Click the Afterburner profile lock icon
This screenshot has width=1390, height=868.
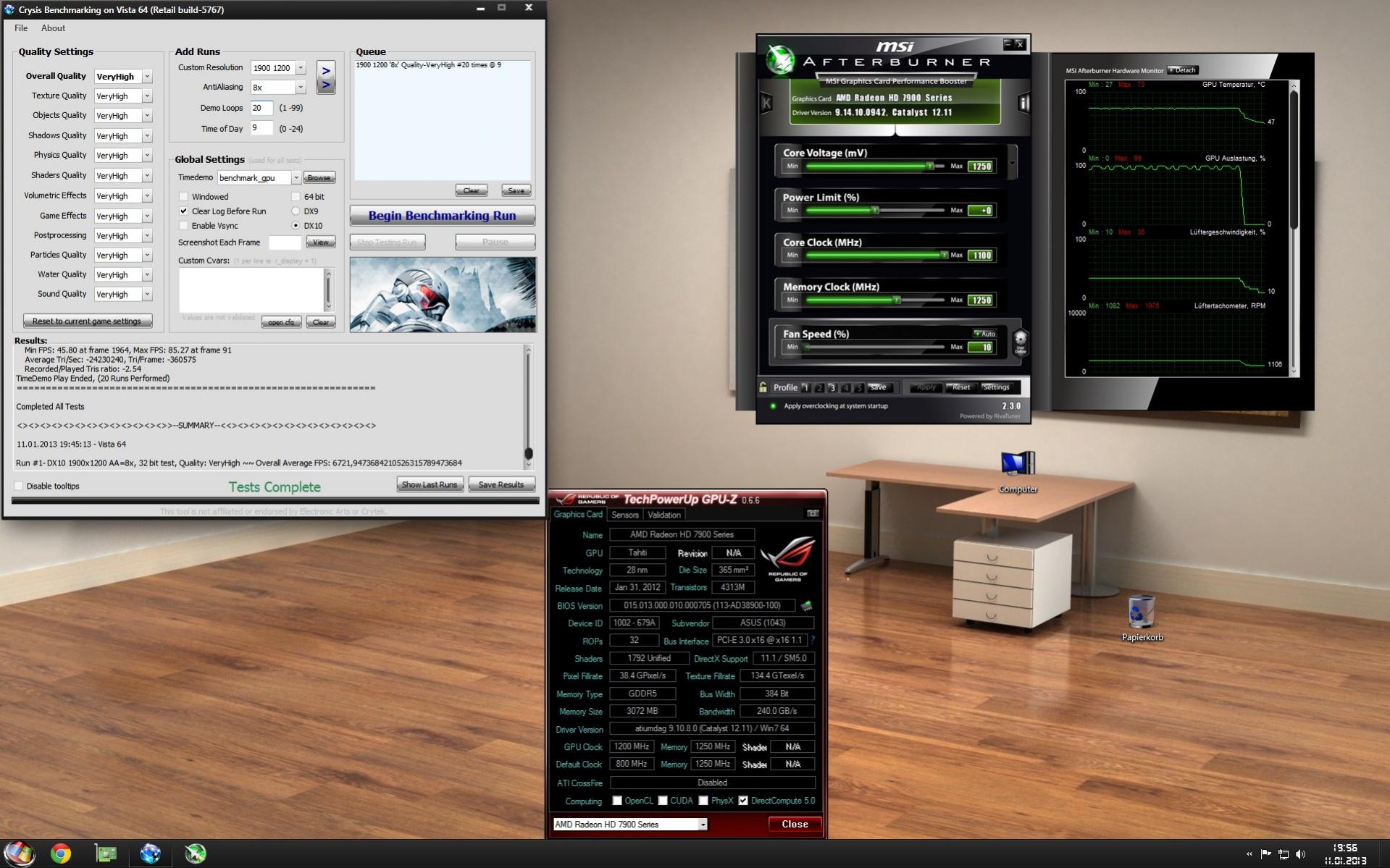click(763, 387)
